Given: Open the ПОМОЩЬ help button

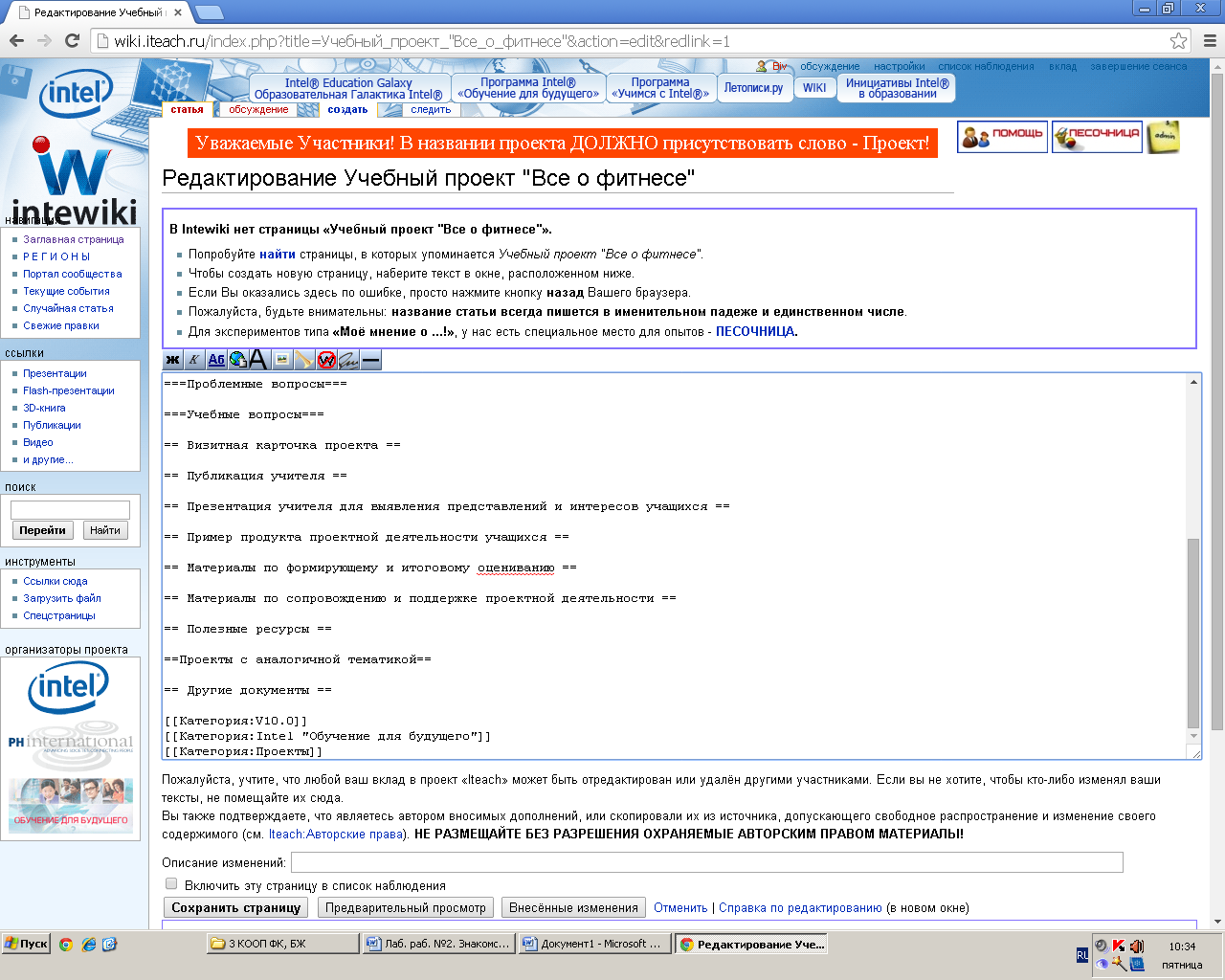Looking at the screenshot, I should tap(1002, 137).
